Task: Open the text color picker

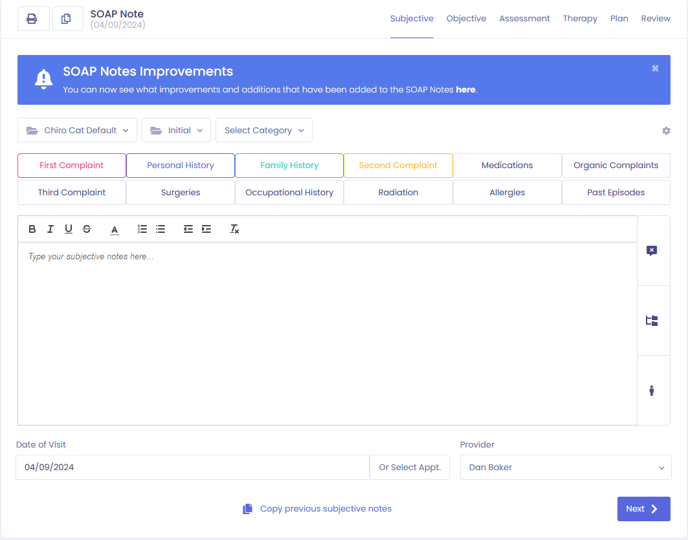Action: click(x=115, y=229)
